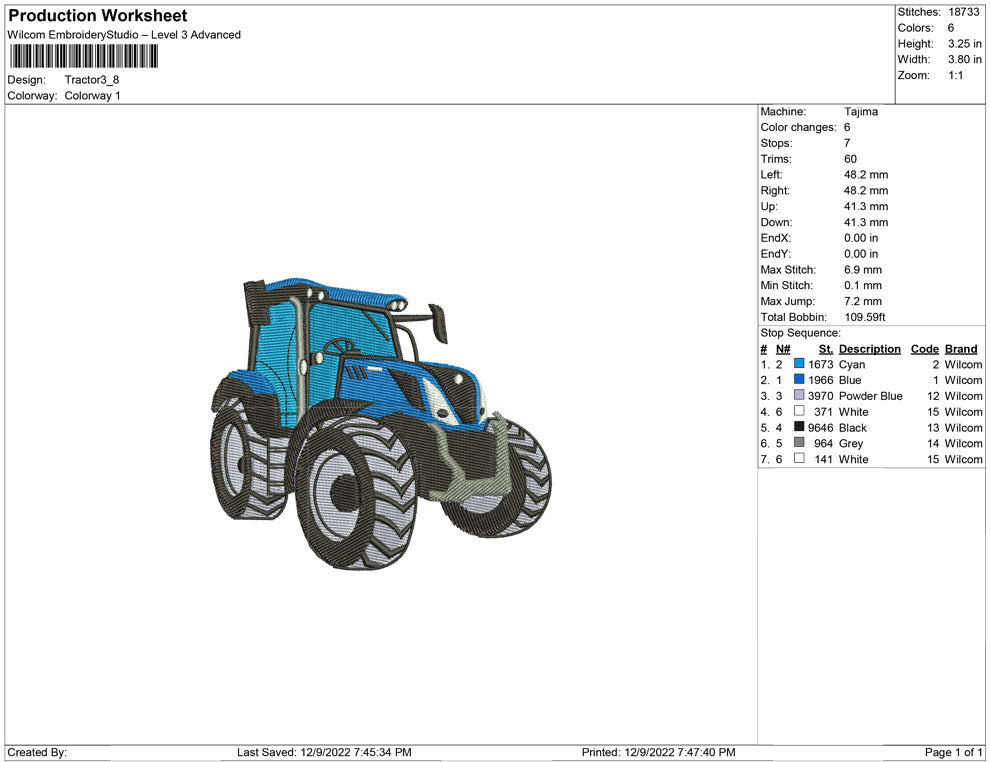The height and width of the screenshot is (762, 990).
Task: Click the Description column header
Action: pyautogui.click(x=869, y=349)
